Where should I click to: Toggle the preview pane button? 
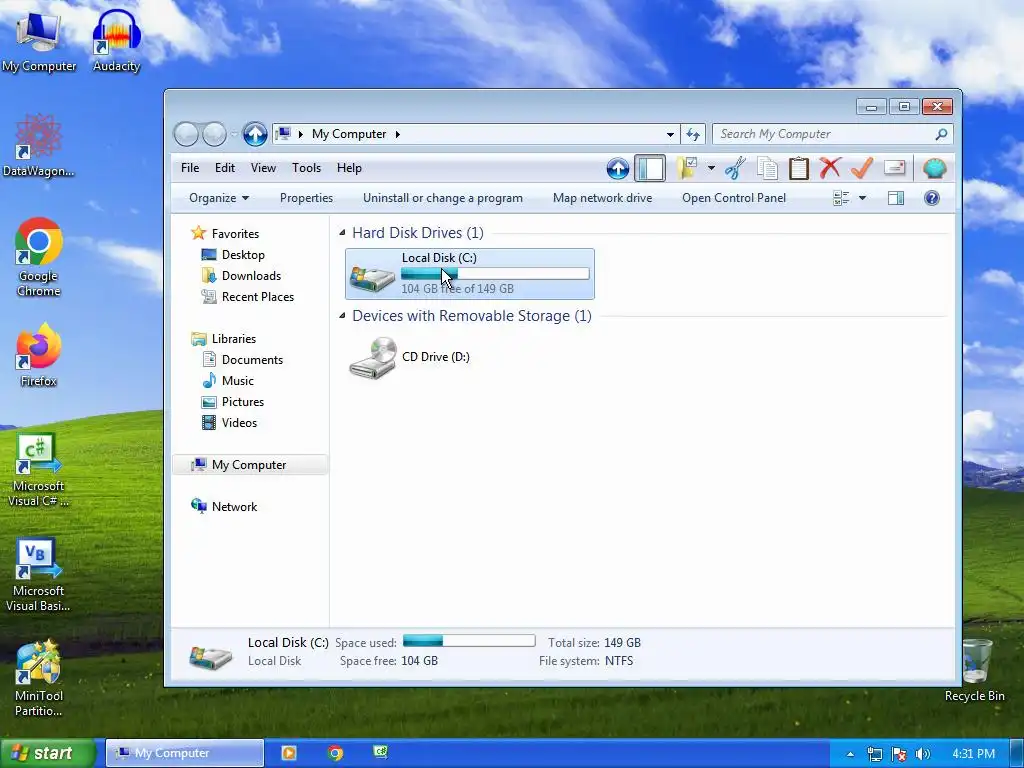896,198
